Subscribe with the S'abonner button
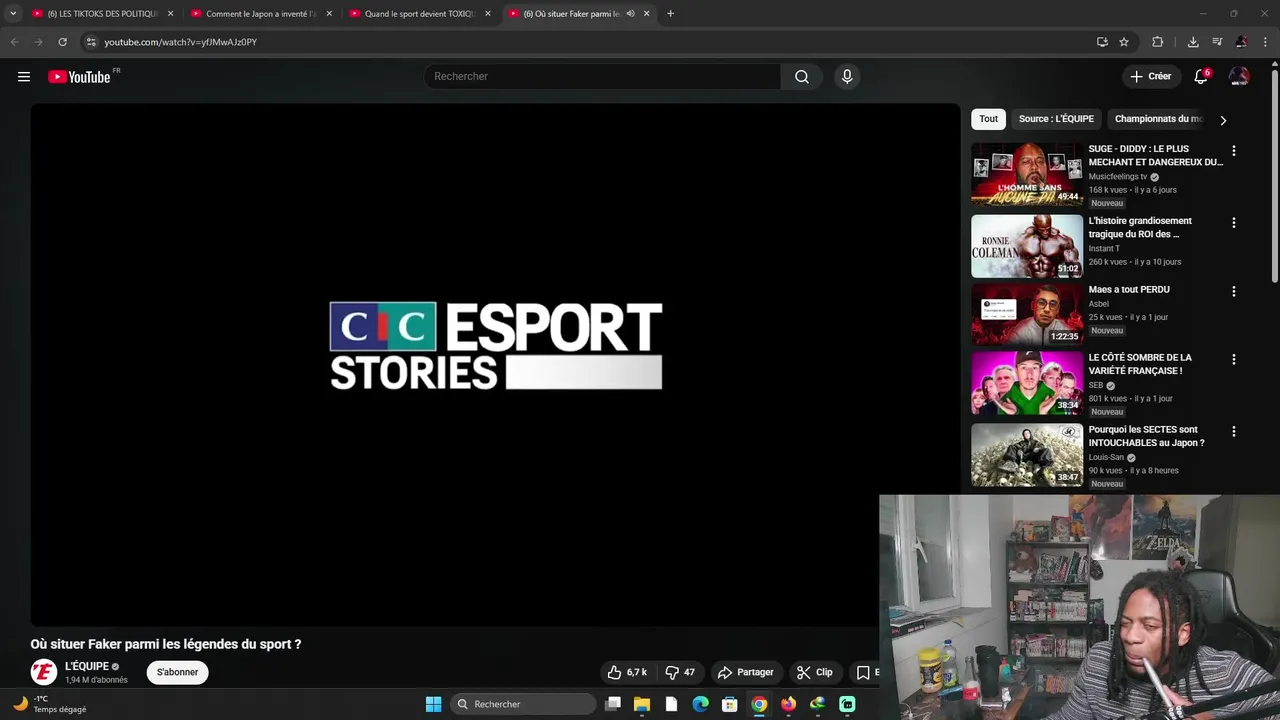This screenshot has height=720, width=1280. pyautogui.click(x=178, y=672)
